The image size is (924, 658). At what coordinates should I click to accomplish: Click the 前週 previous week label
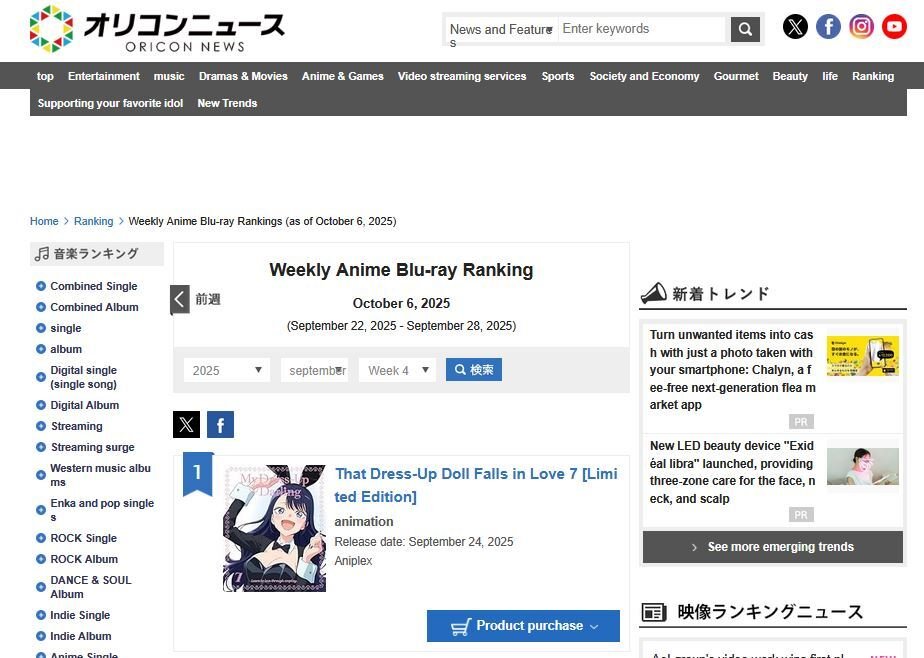coord(208,299)
